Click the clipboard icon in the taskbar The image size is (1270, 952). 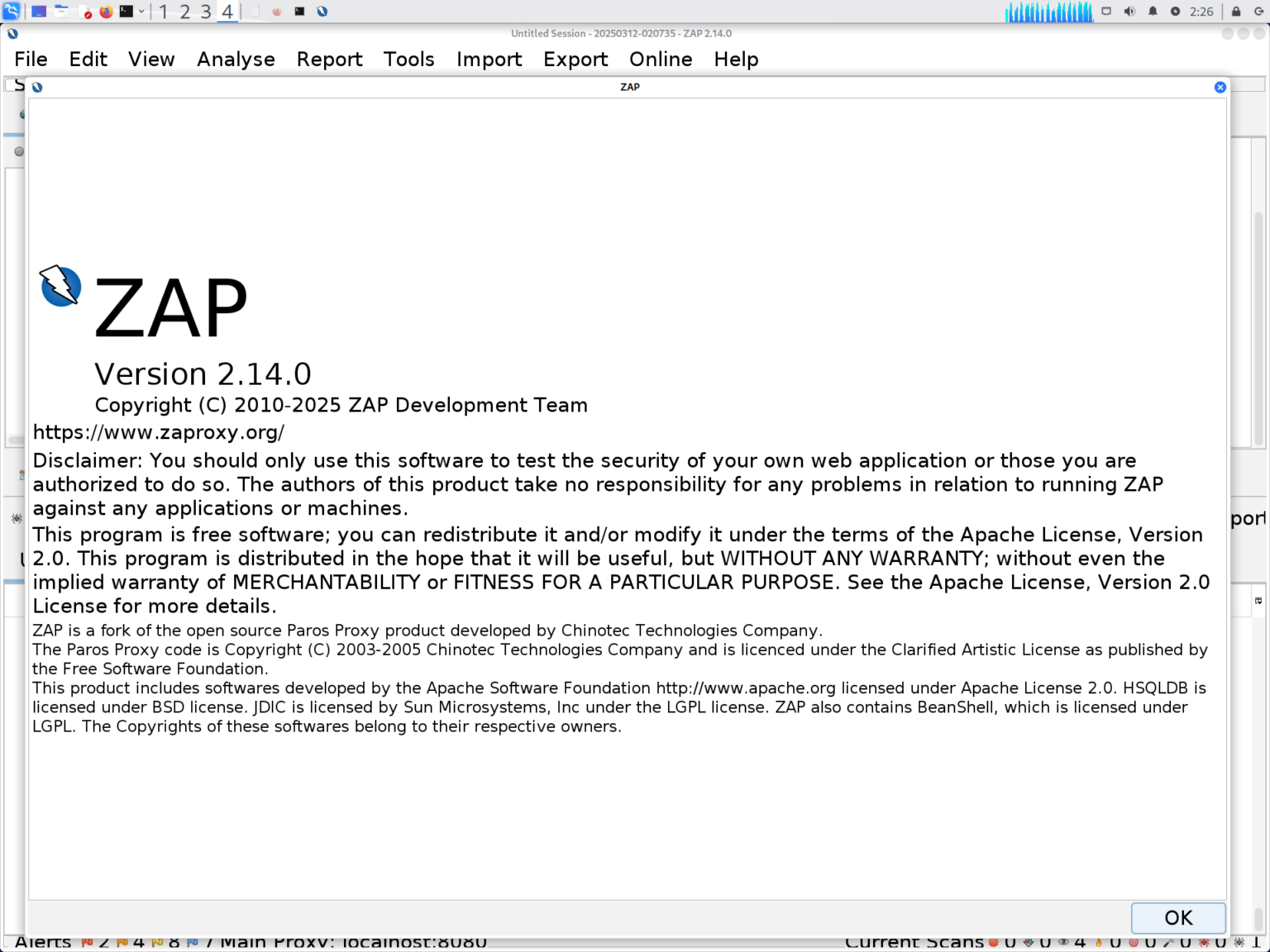[x=254, y=12]
